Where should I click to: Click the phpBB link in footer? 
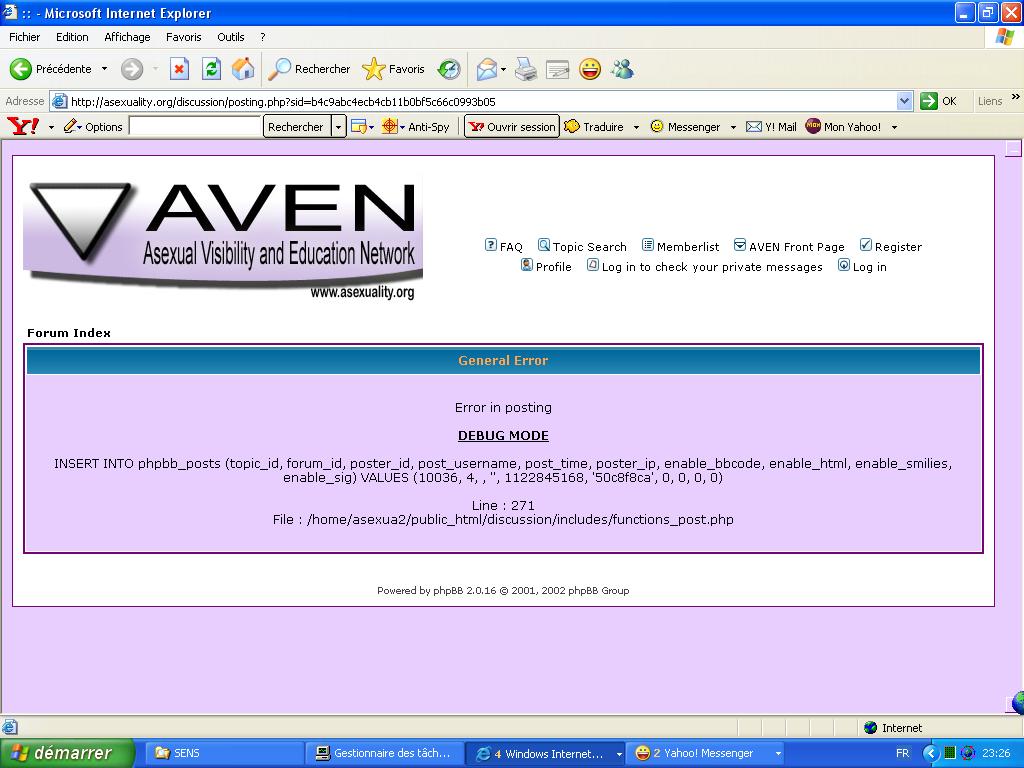pos(447,590)
